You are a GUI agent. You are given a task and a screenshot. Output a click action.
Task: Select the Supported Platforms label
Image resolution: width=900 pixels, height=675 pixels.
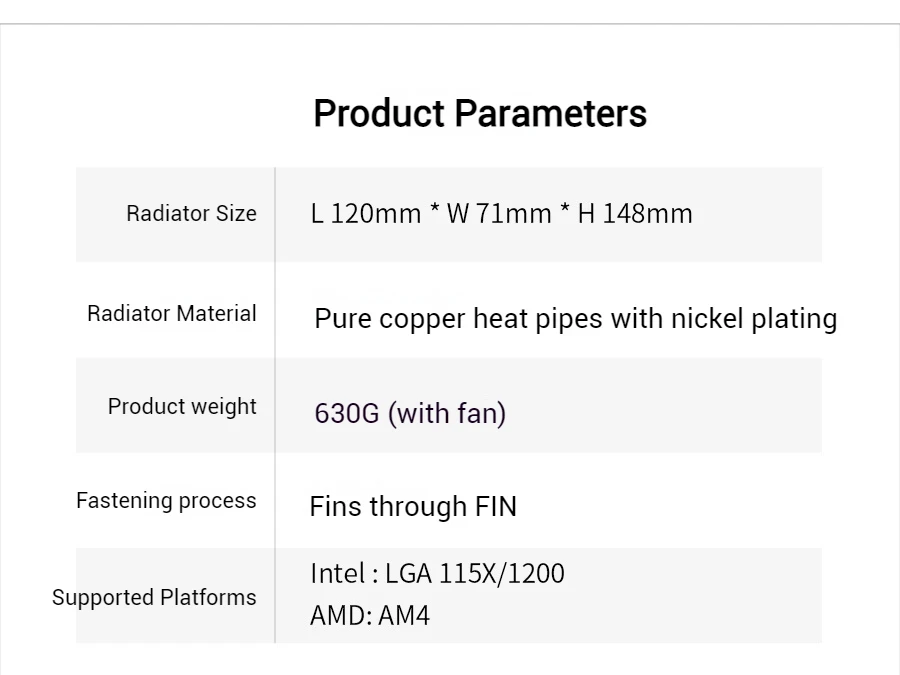(x=154, y=597)
